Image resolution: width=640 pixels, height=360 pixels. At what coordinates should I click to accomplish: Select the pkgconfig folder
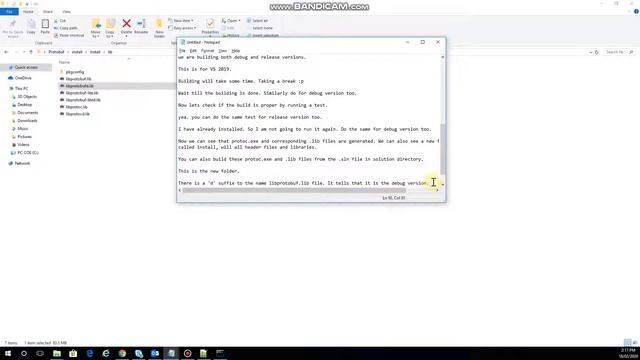point(75,72)
